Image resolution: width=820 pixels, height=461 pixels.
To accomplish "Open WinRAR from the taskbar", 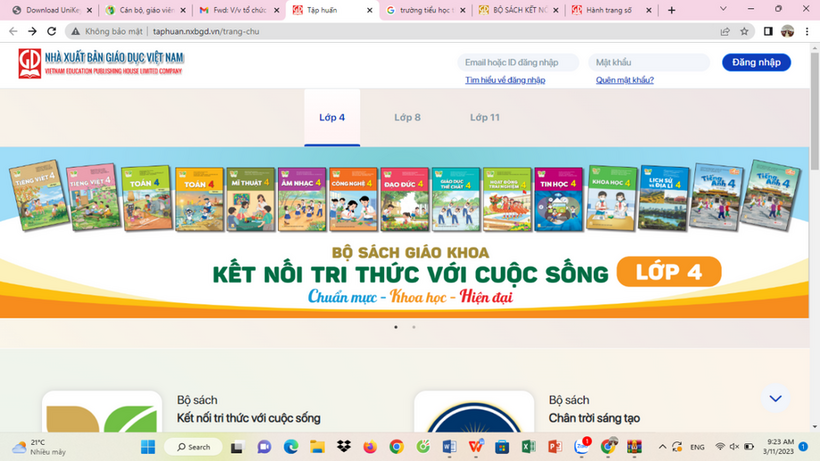I will click(634, 447).
